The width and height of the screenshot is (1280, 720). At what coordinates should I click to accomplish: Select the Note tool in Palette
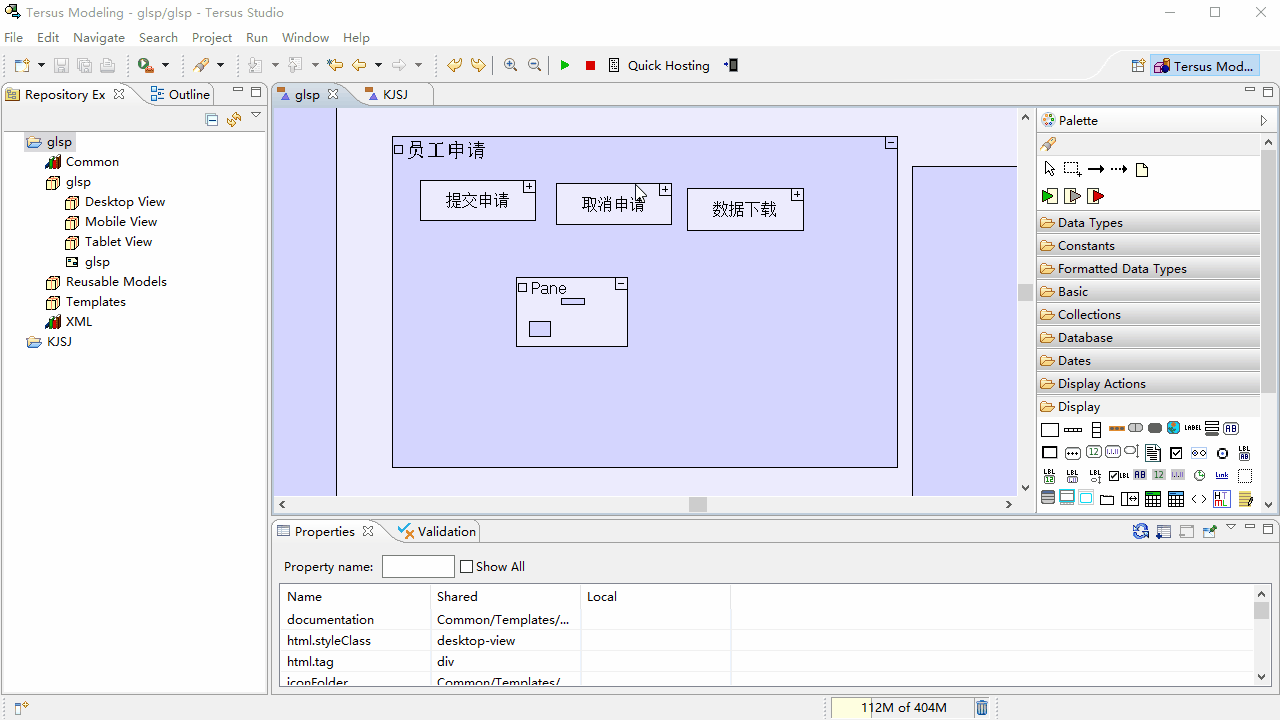point(1142,169)
